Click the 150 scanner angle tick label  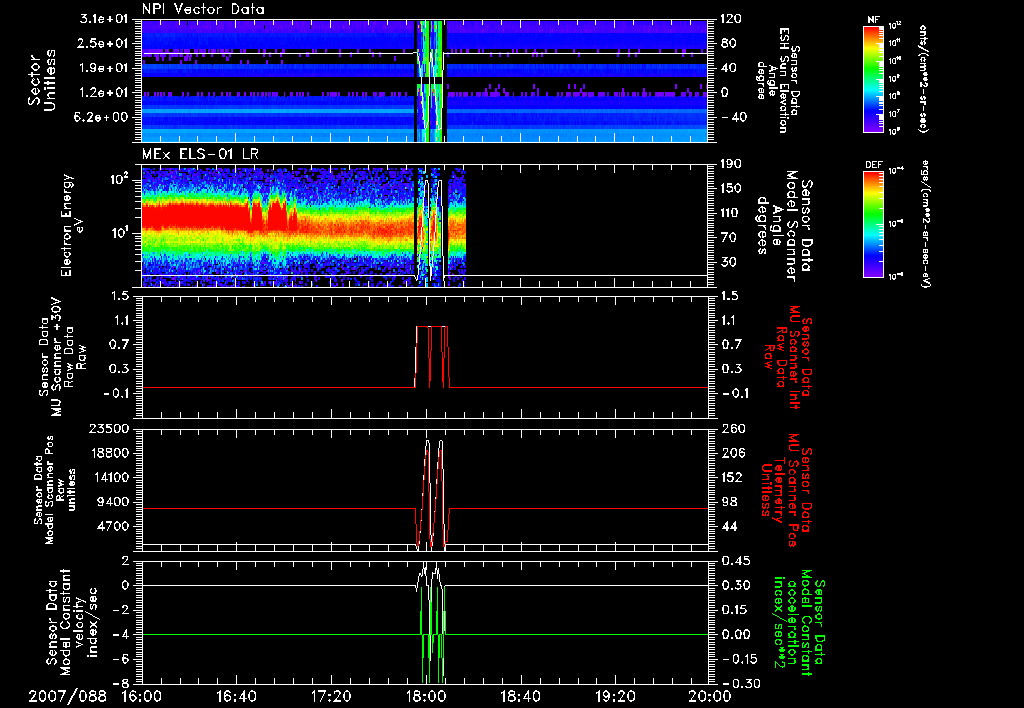[733, 188]
